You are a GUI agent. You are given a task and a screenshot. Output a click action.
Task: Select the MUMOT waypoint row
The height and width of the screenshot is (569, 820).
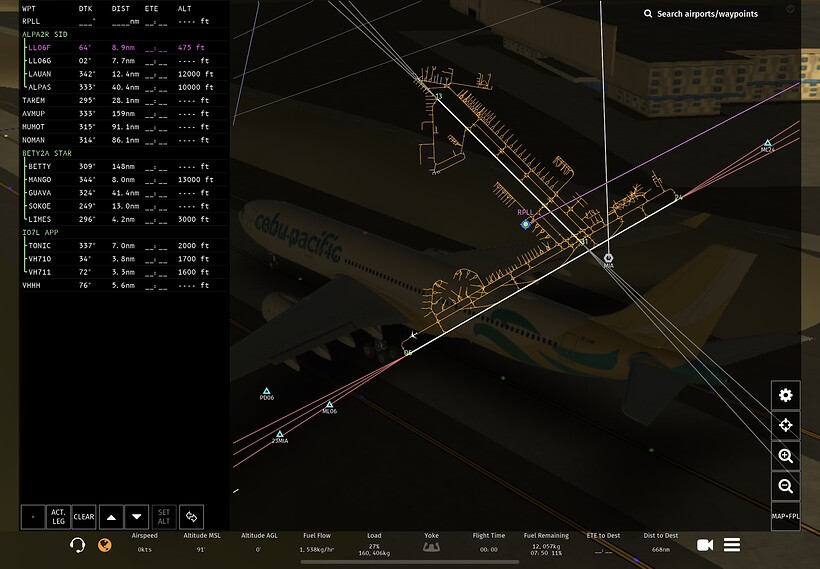[124, 127]
